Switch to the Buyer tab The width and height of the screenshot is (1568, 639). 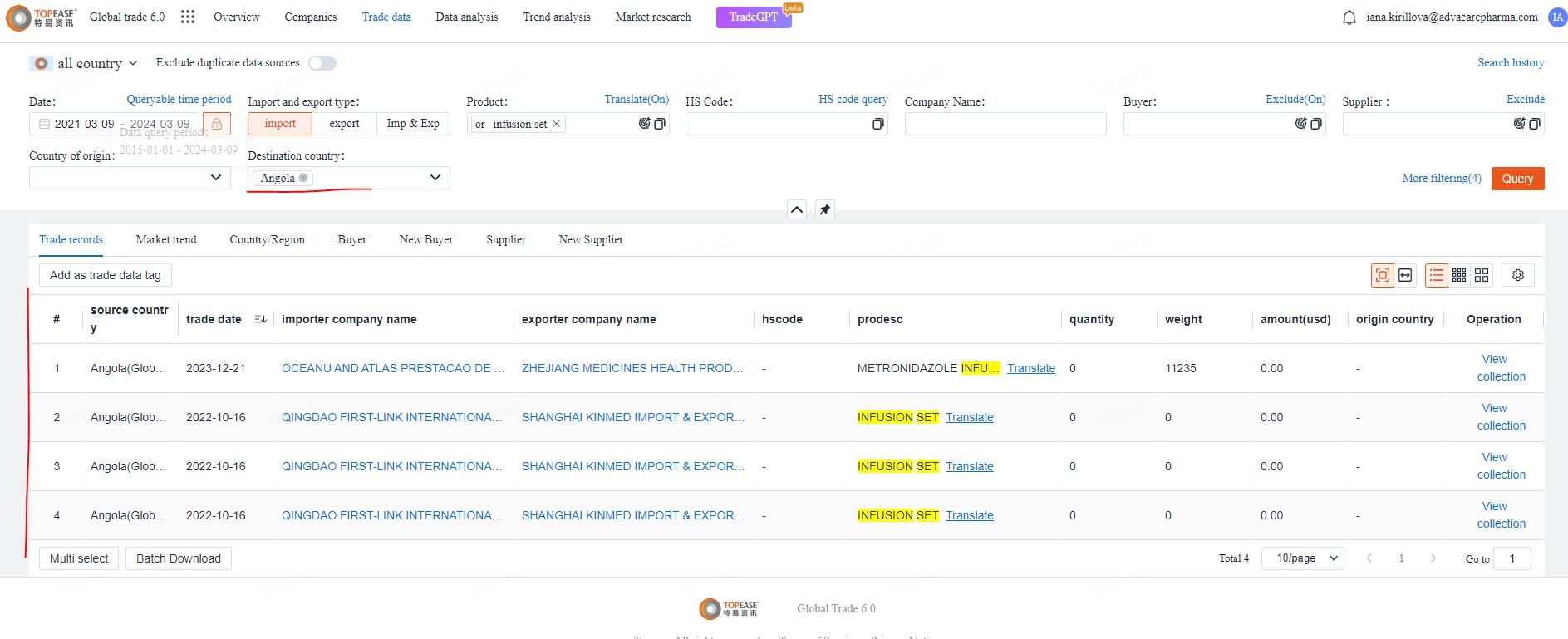click(x=352, y=239)
